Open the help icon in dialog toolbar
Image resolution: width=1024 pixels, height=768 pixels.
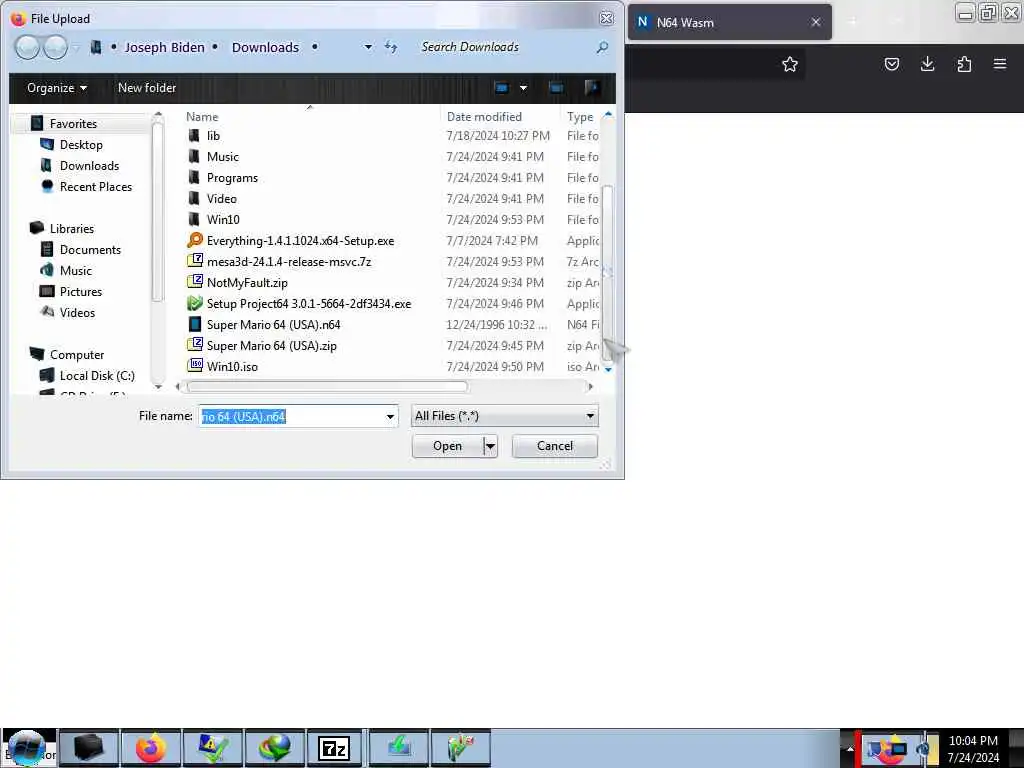click(592, 88)
